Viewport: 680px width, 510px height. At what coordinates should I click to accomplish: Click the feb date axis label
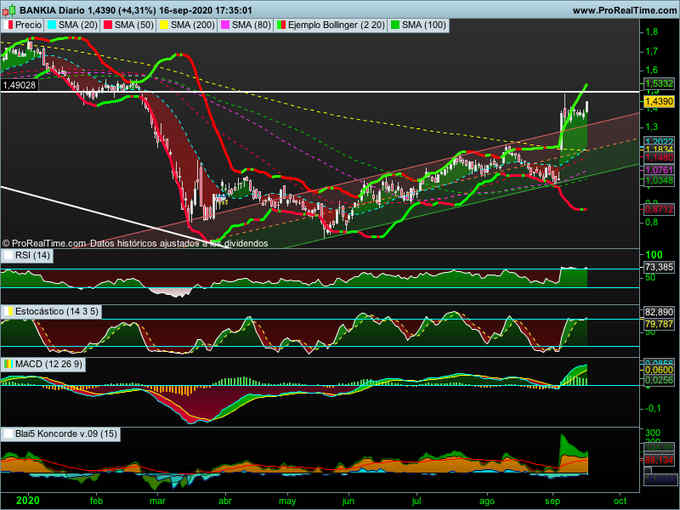tap(96, 500)
